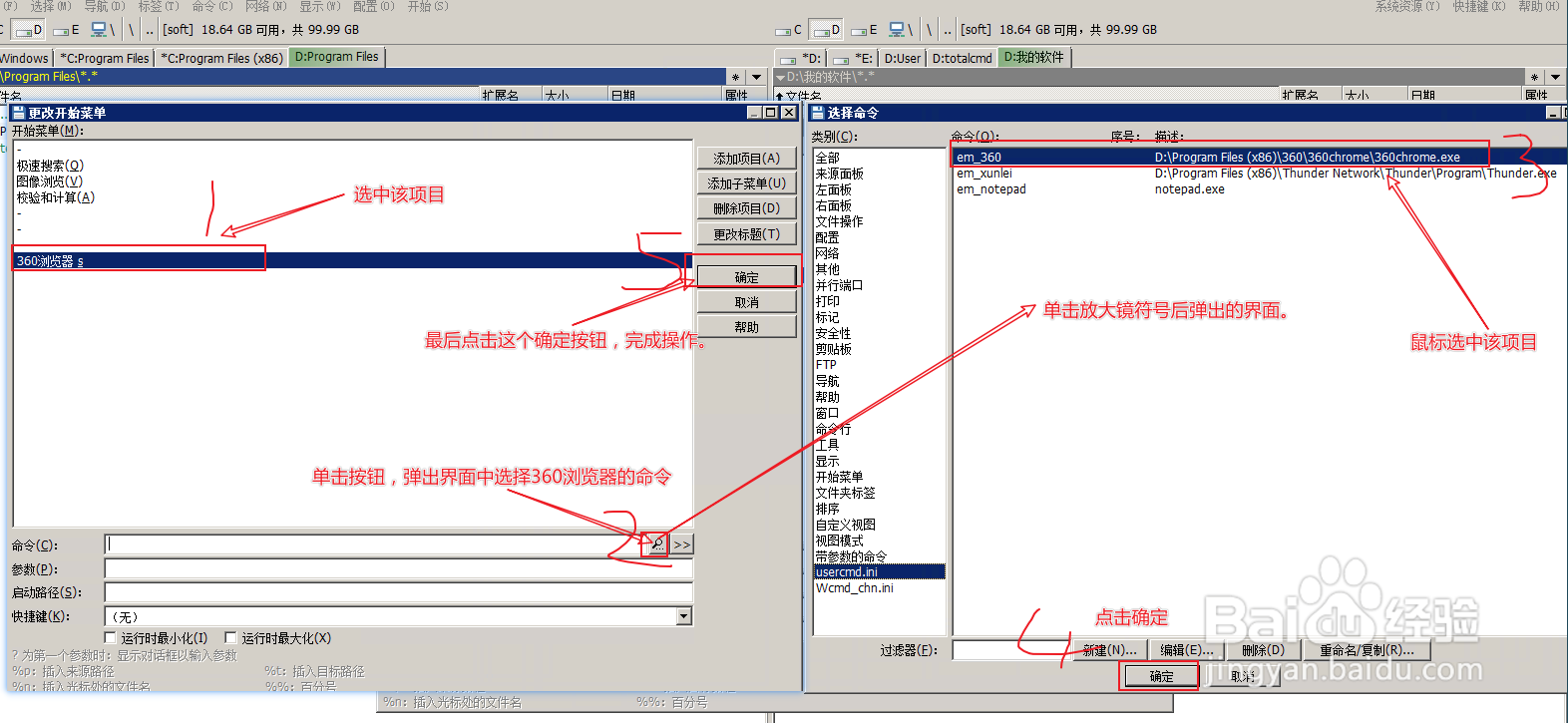This screenshot has width=1568, height=723.
Task: Select drive D in right panel drive bar
Action: [825, 30]
